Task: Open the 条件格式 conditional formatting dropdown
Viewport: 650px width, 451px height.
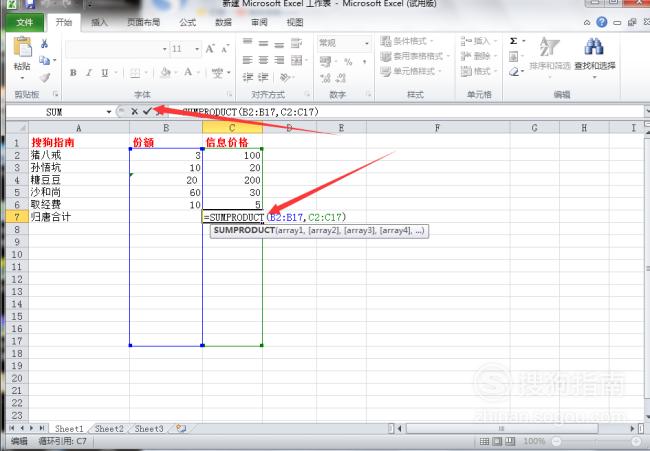Action: click(x=407, y=41)
